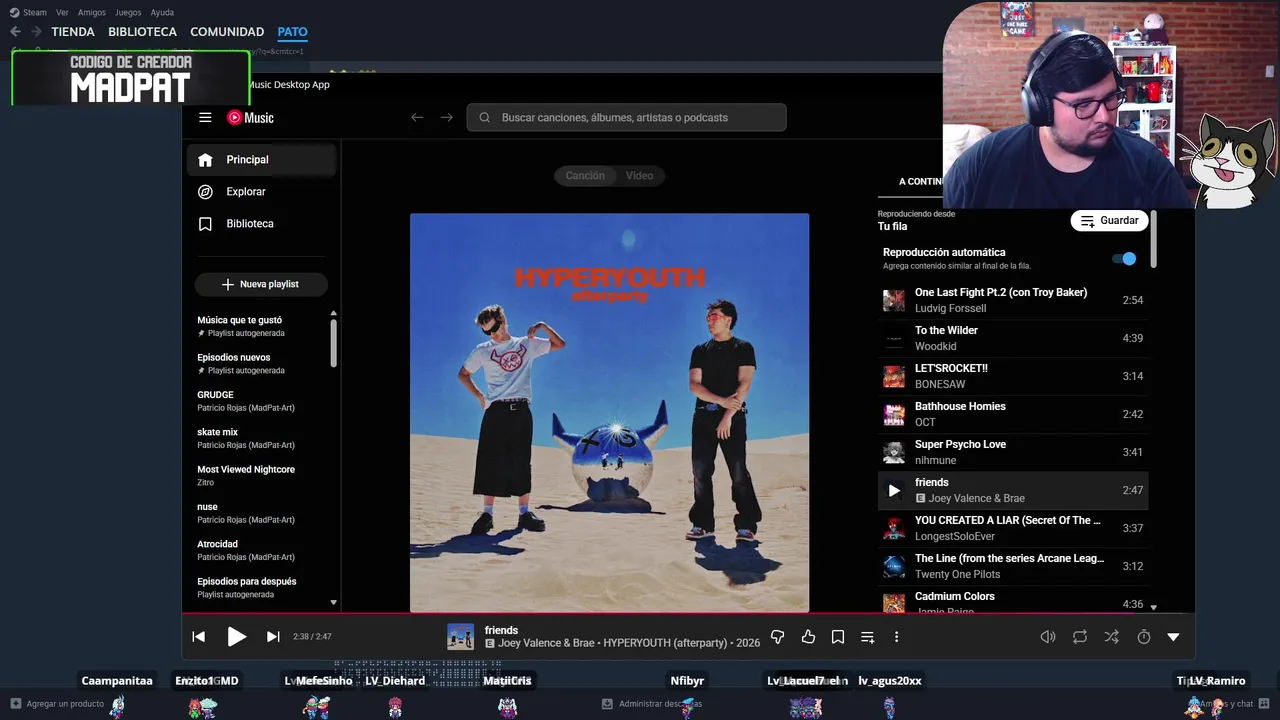The image size is (1280, 720).
Task: Toggle shuffle mode
Action: 1111,637
